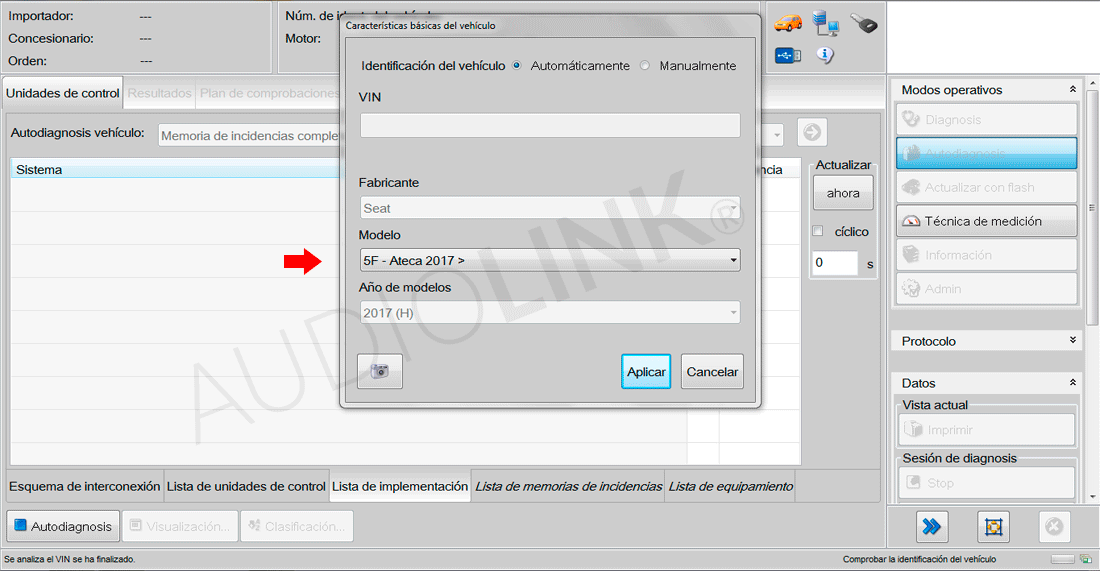1100x571 pixels.
Task: Click the car key icon
Action: (864, 23)
